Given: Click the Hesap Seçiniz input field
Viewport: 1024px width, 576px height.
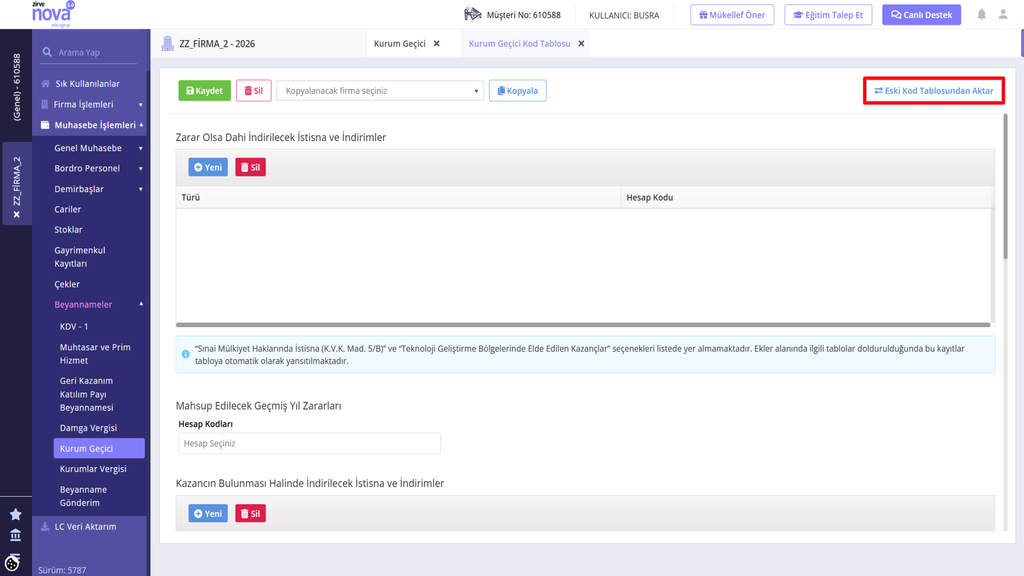Looking at the screenshot, I should (310, 443).
